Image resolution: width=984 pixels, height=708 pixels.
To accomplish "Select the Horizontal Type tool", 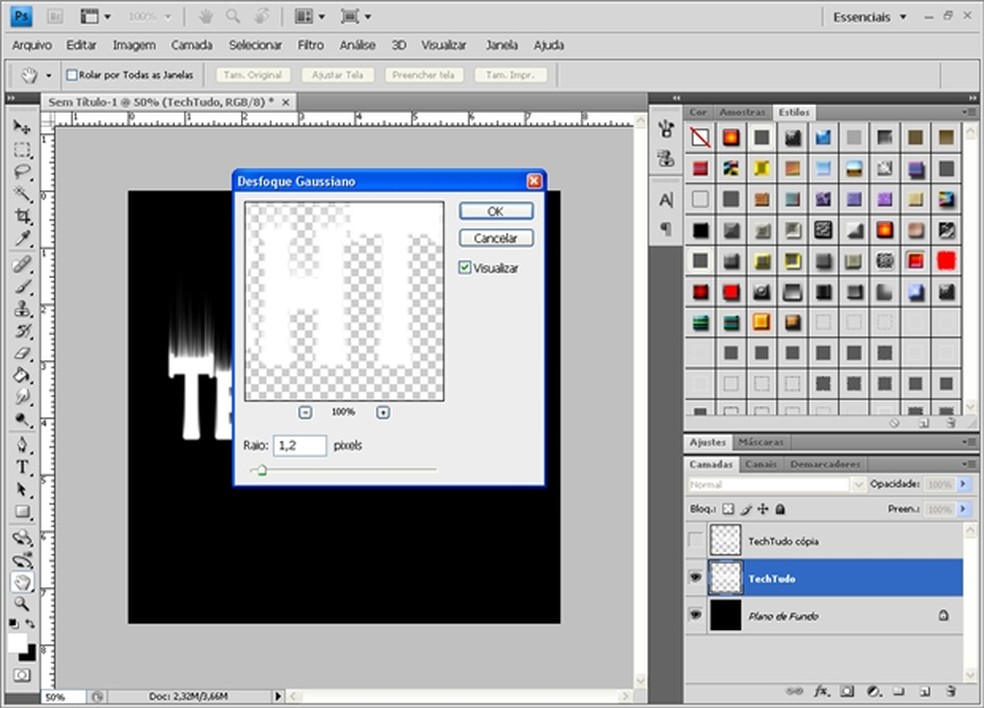I will click(22, 468).
